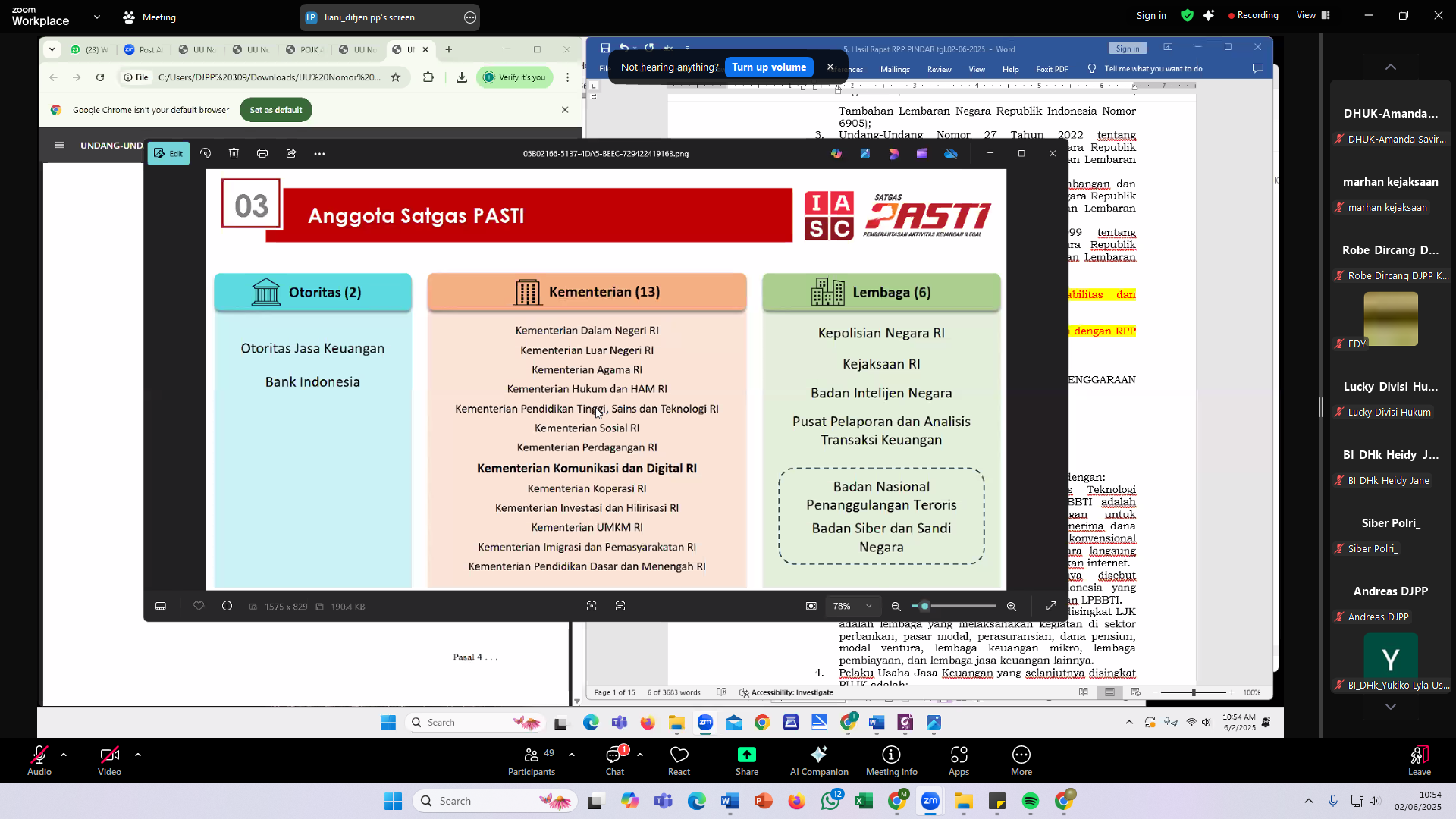Share the image from Photos toolbar
This screenshot has width=1456, height=819.
click(x=291, y=153)
